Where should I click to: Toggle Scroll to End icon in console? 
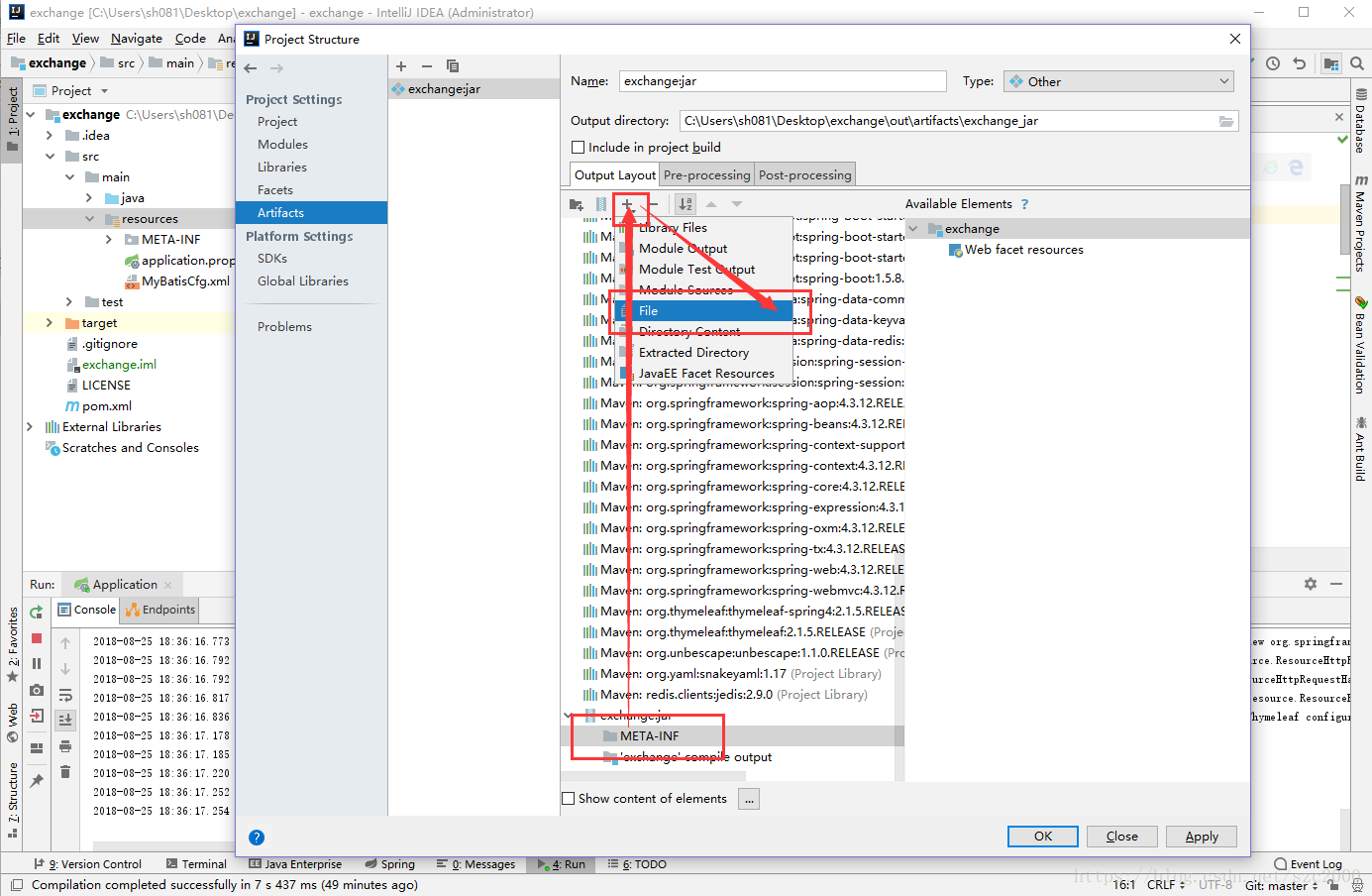click(65, 720)
